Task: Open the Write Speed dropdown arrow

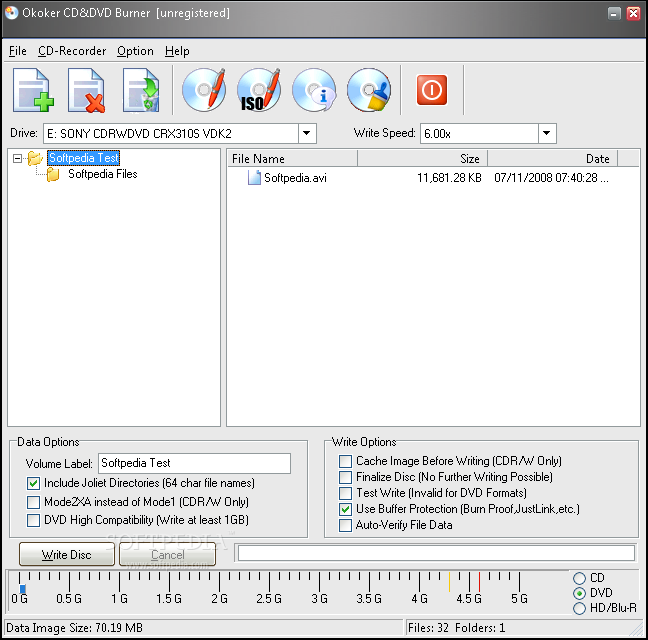Action: click(547, 133)
